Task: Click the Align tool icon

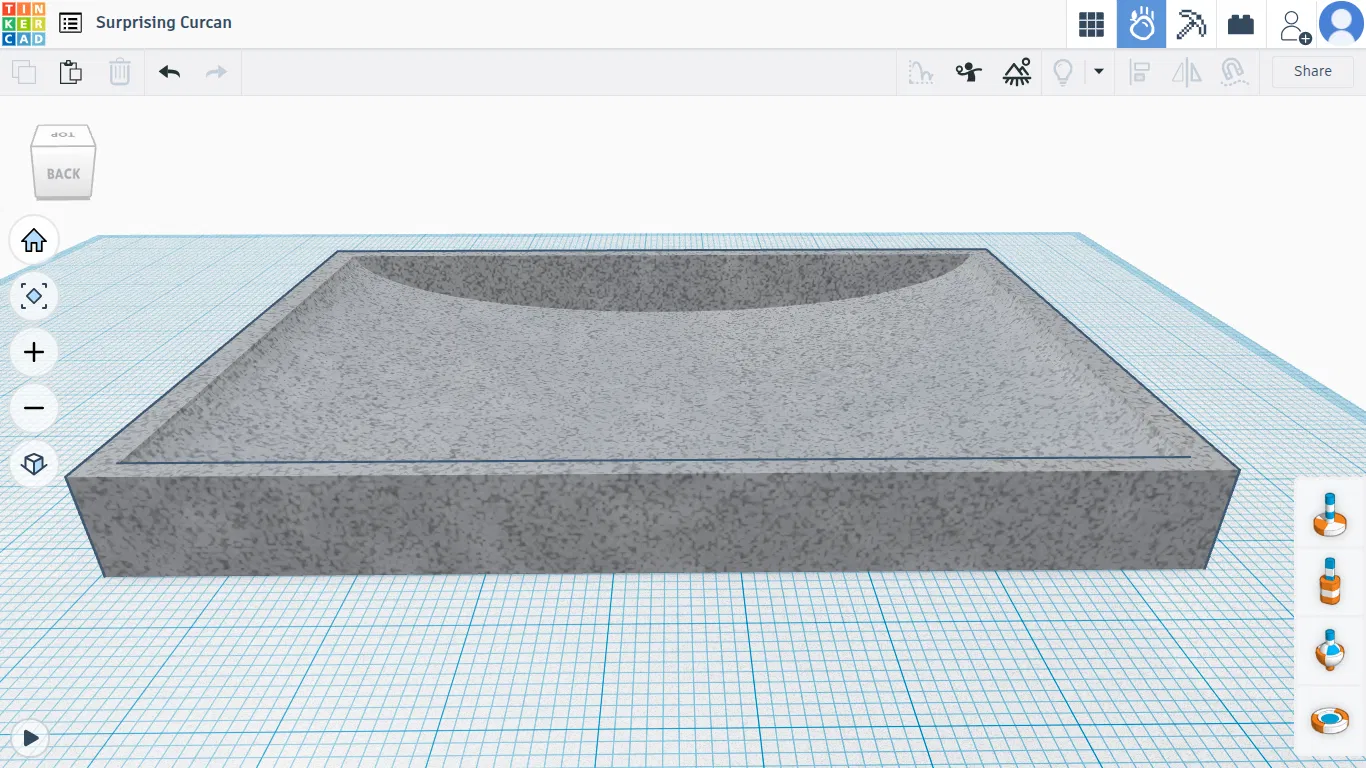Action: coord(1139,72)
